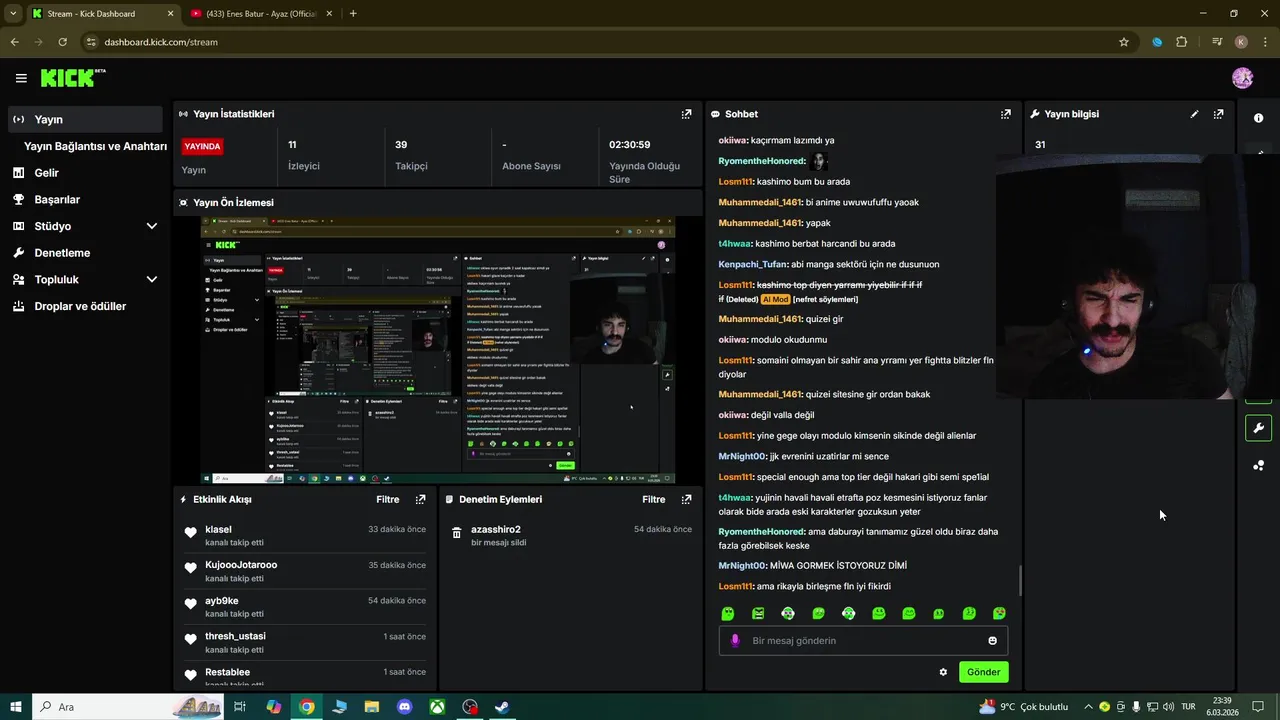Pop out the Yayın bilgisi panel

(x=1218, y=114)
